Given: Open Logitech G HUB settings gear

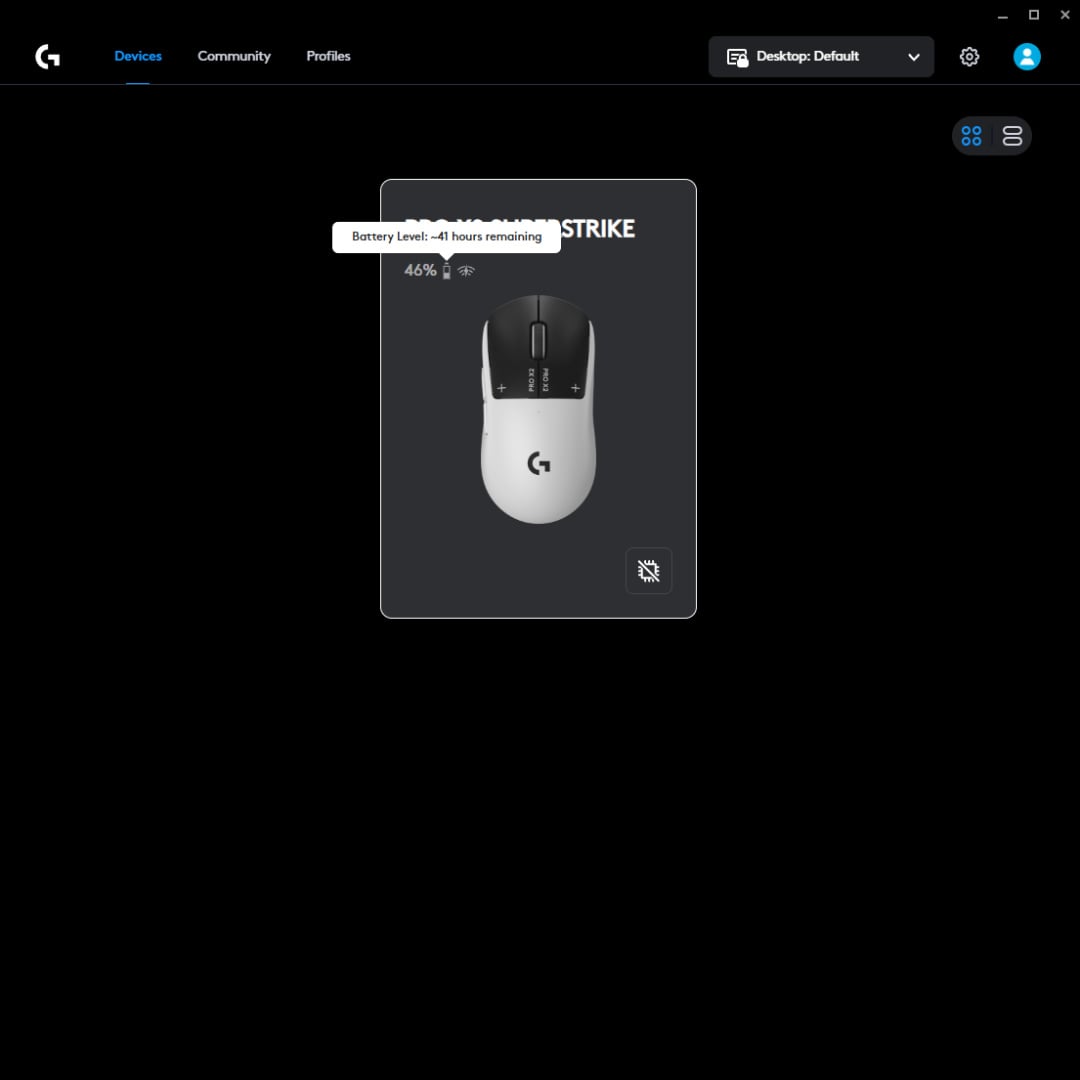Looking at the screenshot, I should [x=969, y=56].
